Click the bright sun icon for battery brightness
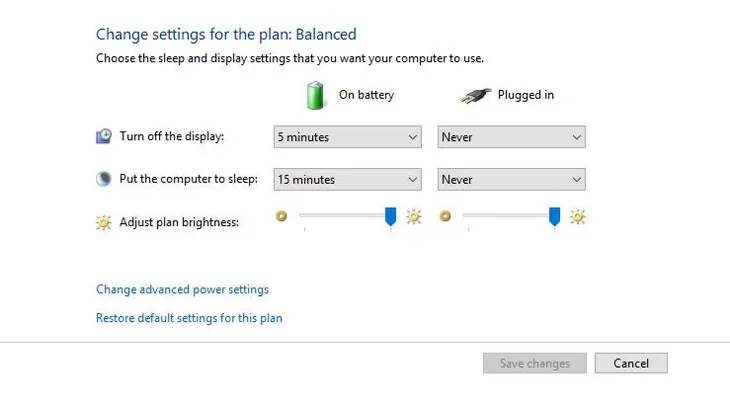This screenshot has width=730, height=408. (x=414, y=216)
